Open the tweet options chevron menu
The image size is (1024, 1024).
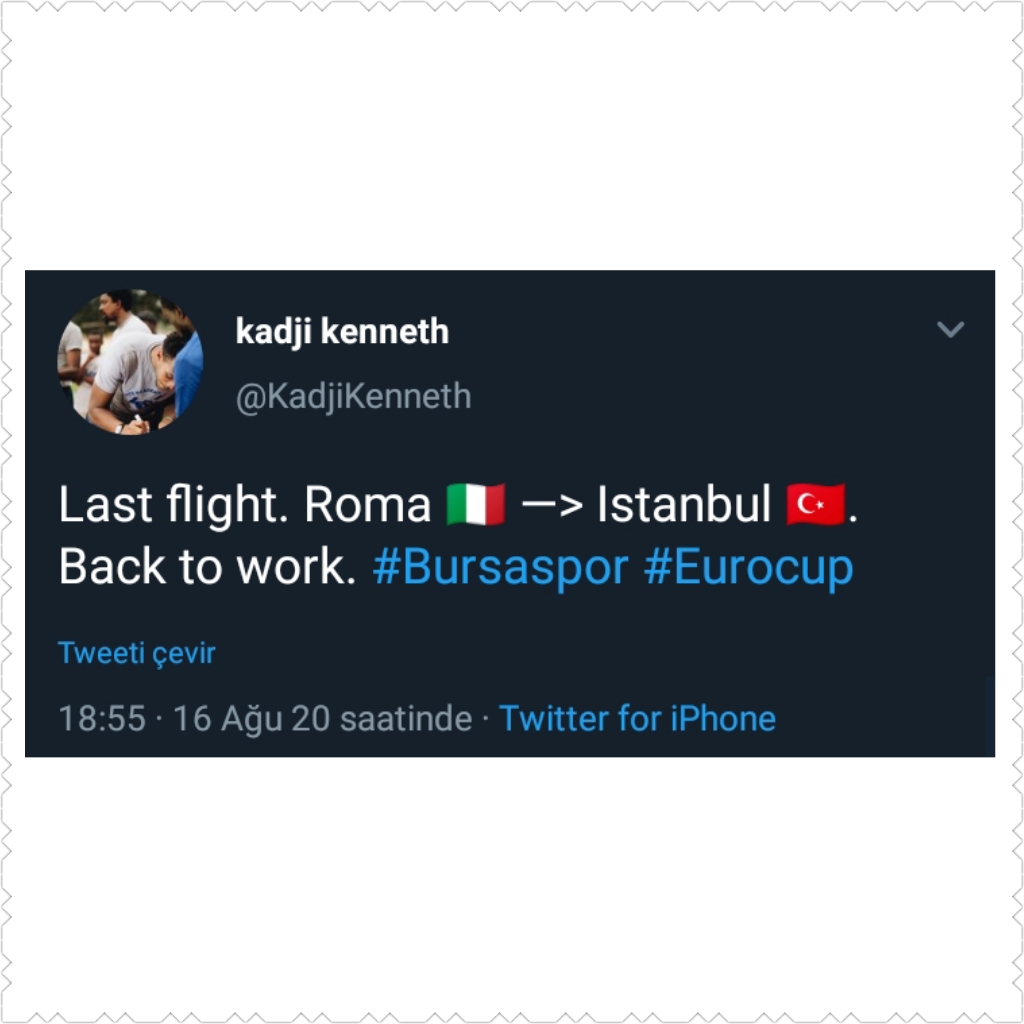pos(949,329)
